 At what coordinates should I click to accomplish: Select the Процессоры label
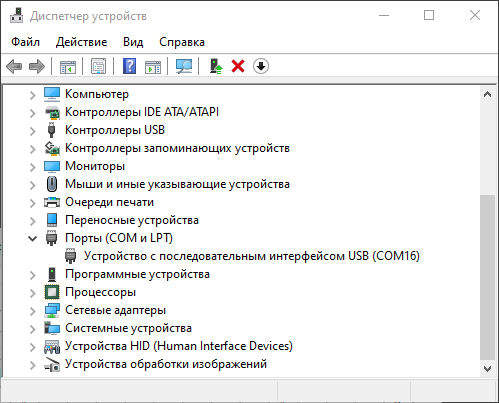click(100, 292)
